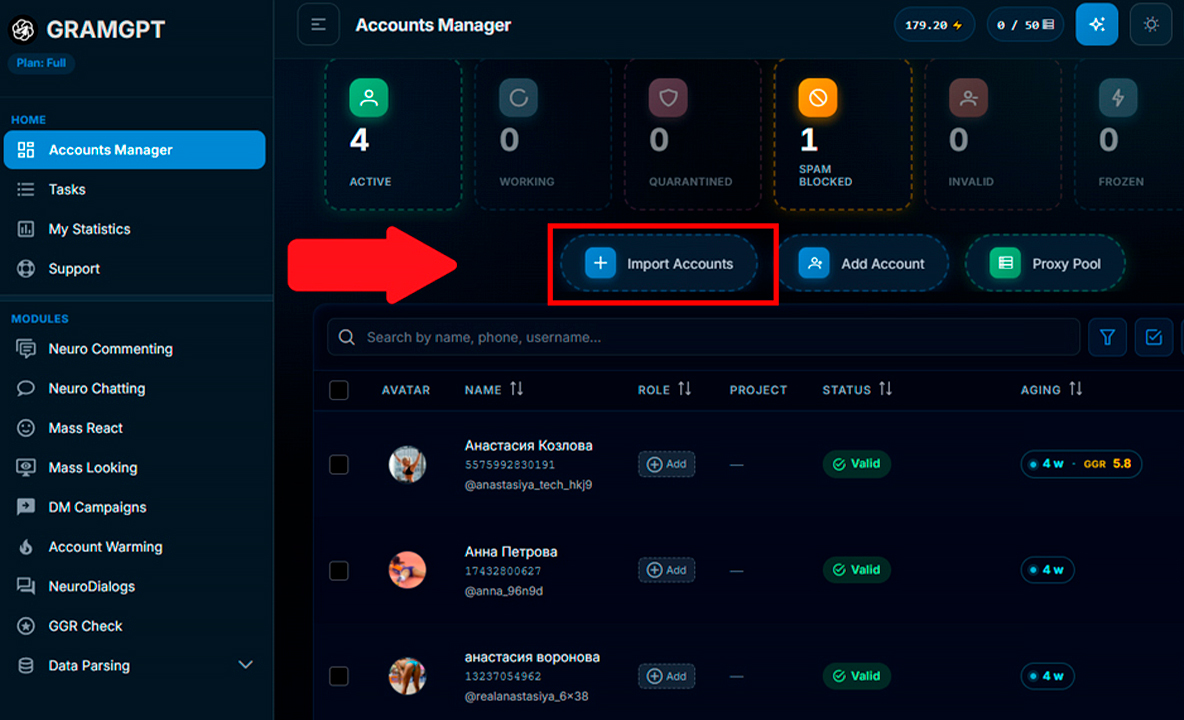The image size is (1184, 720).
Task: Click the 179.20 energy balance badge
Action: click(934, 25)
